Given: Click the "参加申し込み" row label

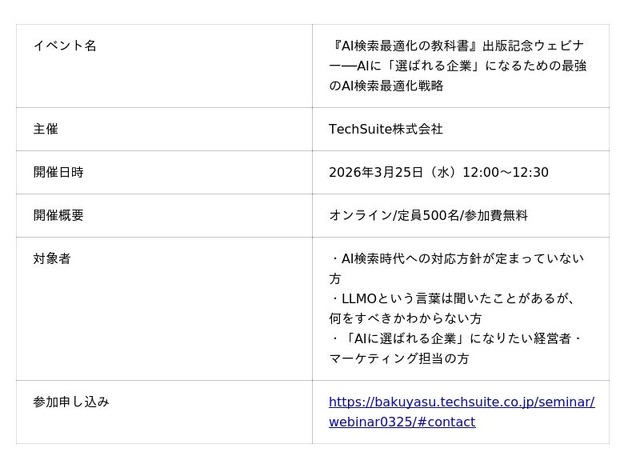Looking at the screenshot, I should (71, 402).
